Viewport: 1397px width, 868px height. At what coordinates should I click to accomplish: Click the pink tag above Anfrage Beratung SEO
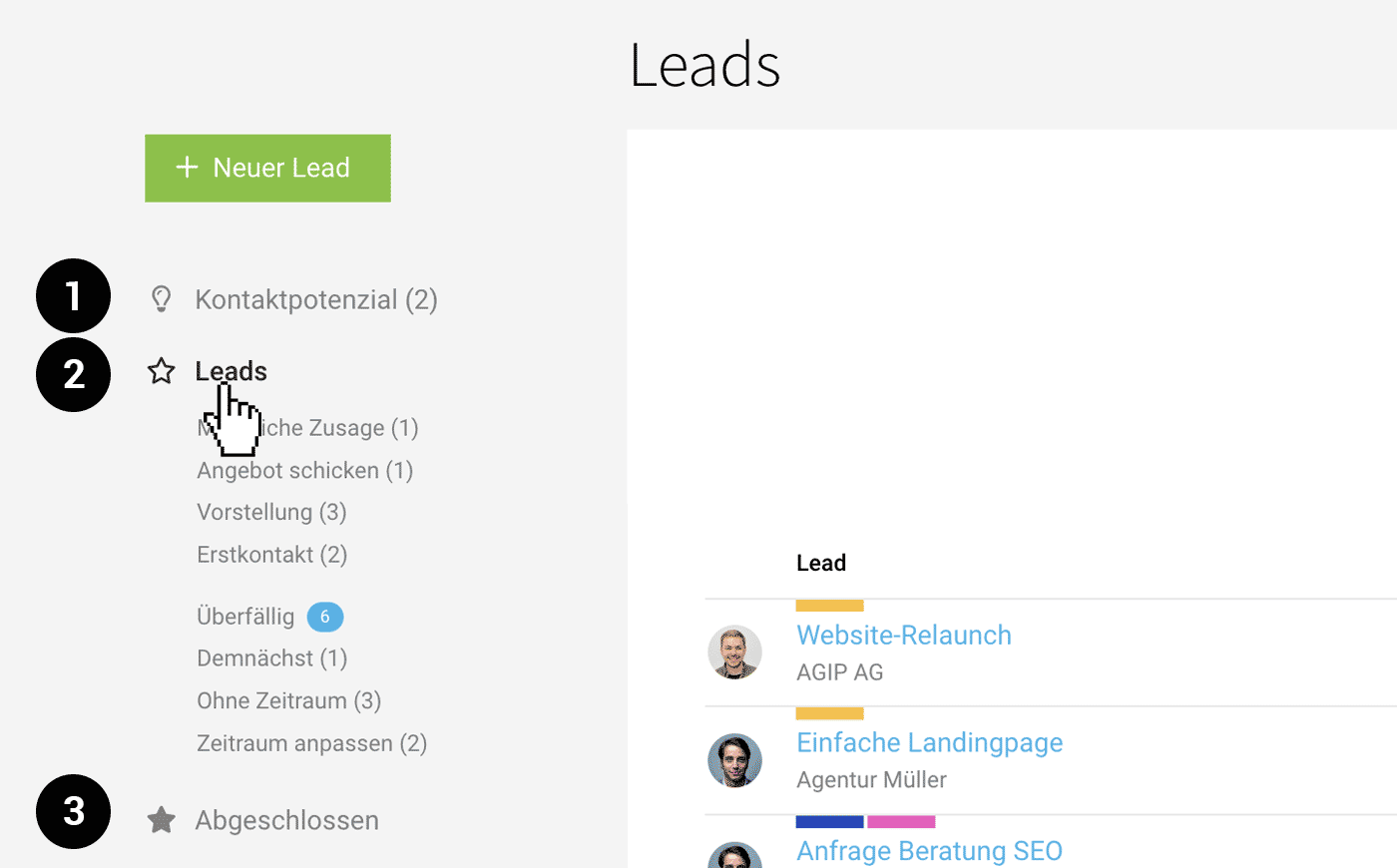point(900,820)
